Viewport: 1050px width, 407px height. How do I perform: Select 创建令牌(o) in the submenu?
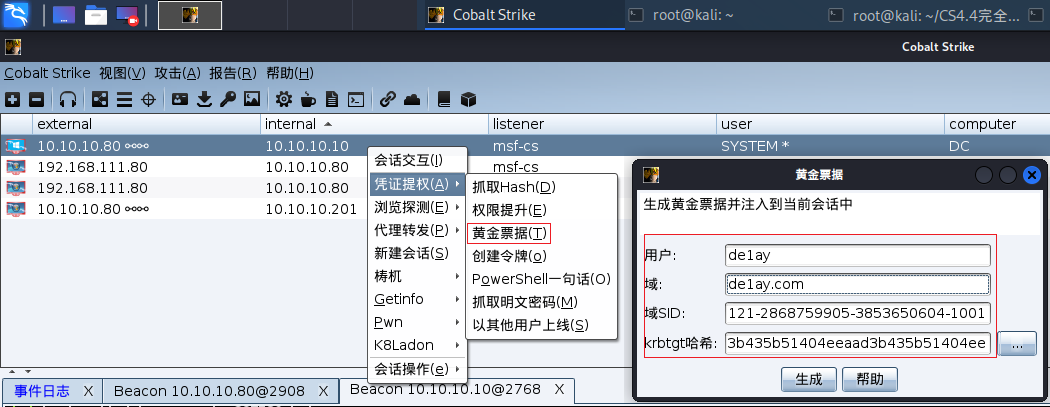pyautogui.click(x=541, y=256)
